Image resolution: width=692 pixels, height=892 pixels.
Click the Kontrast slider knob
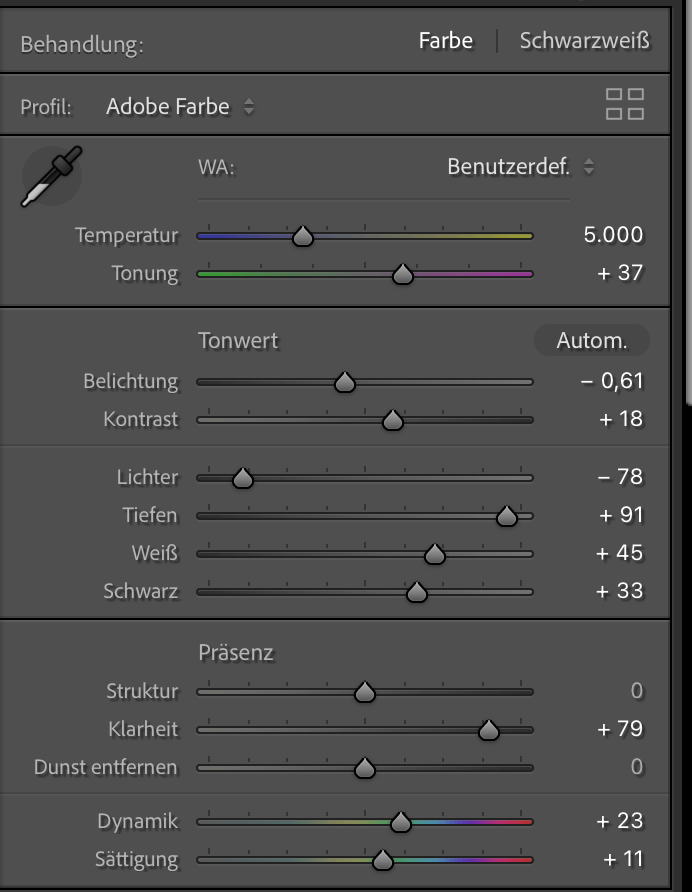pyautogui.click(x=392, y=421)
